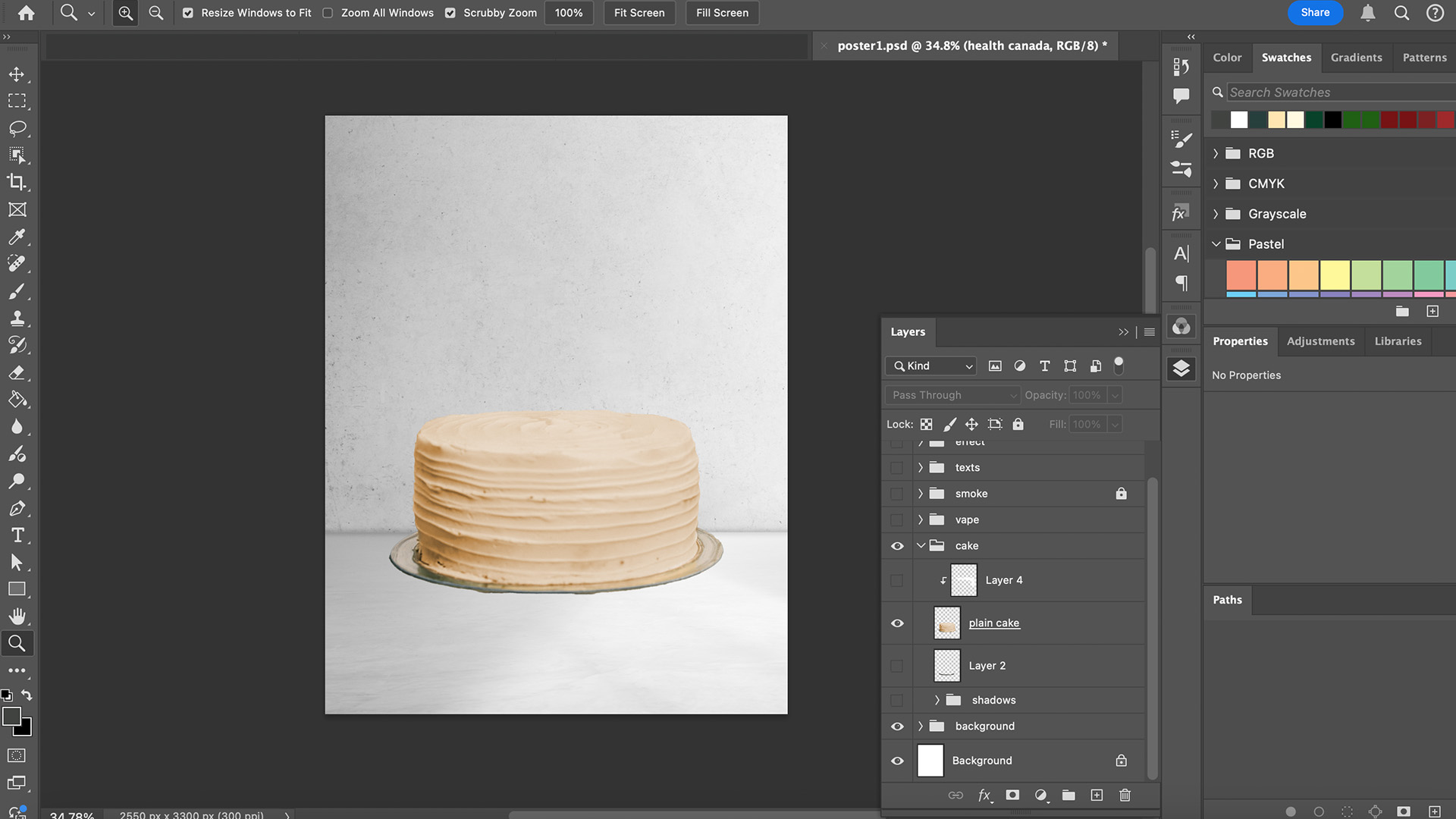The width and height of the screenshot is (1456, 819).
Task: Select the Hand tool
Action: click(x=17, y=616)
